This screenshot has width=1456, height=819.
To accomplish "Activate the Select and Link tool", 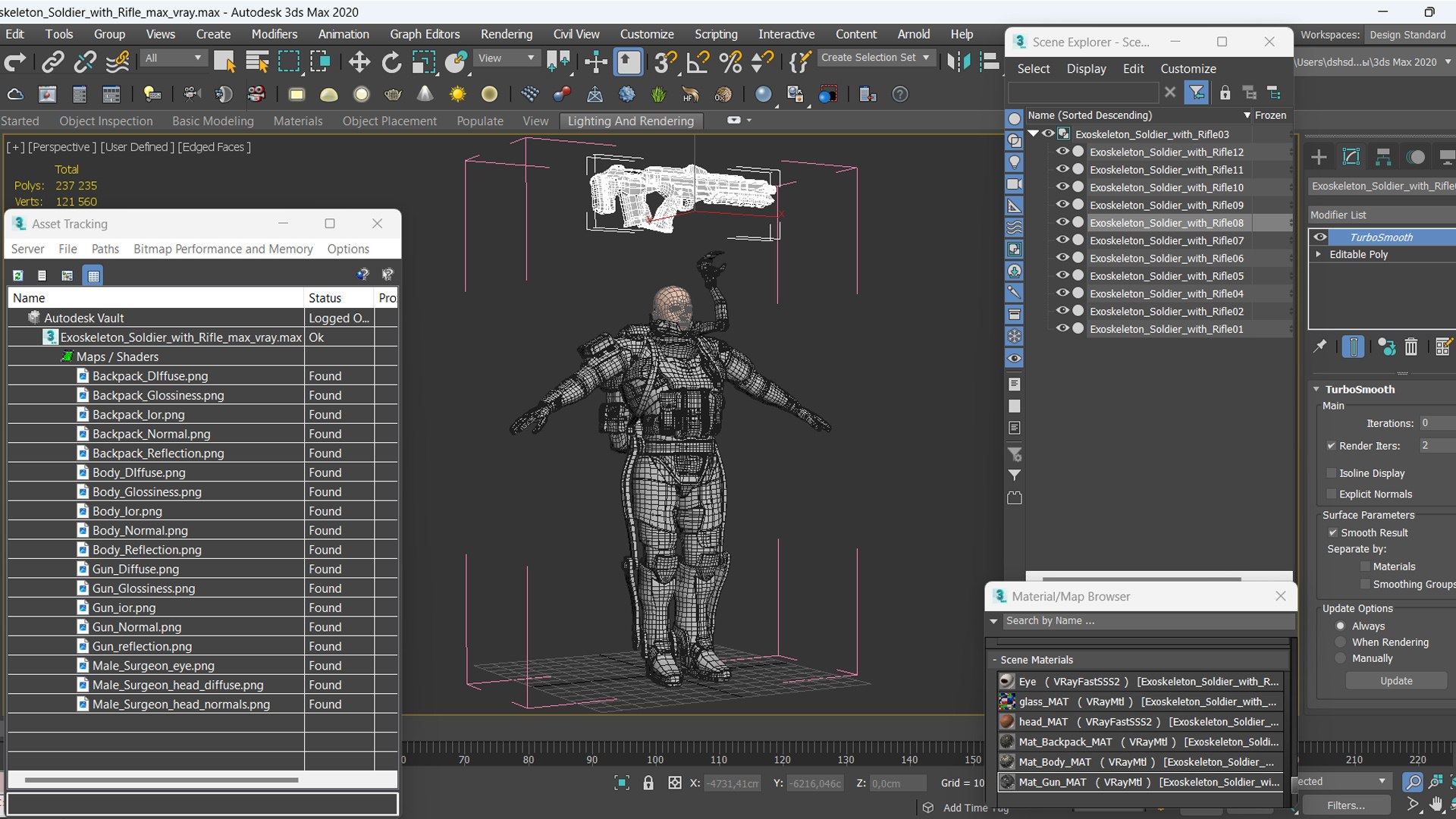I will pos(52,61).
